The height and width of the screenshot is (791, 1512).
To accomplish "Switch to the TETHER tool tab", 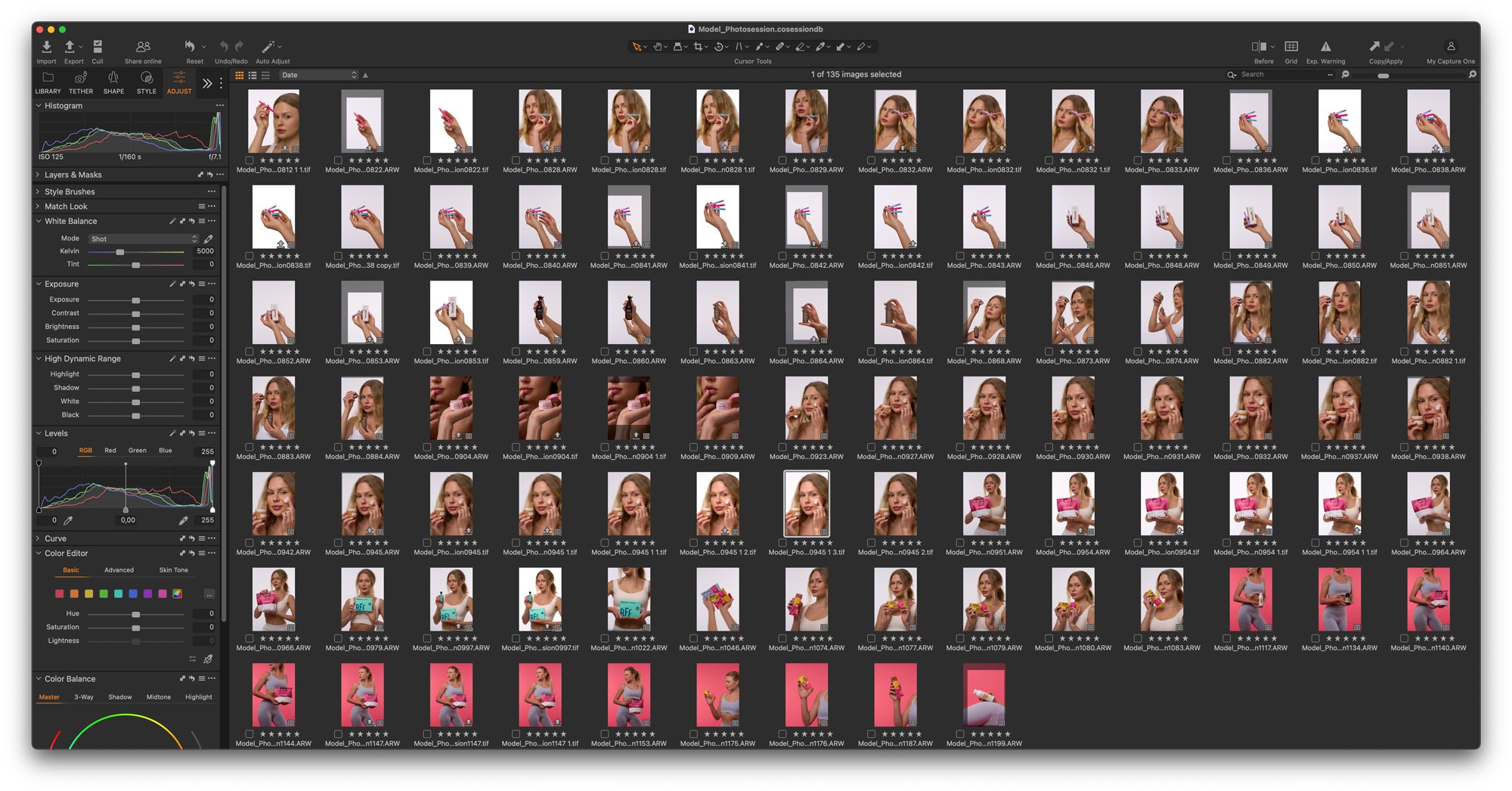I will (x=81, y=82).
